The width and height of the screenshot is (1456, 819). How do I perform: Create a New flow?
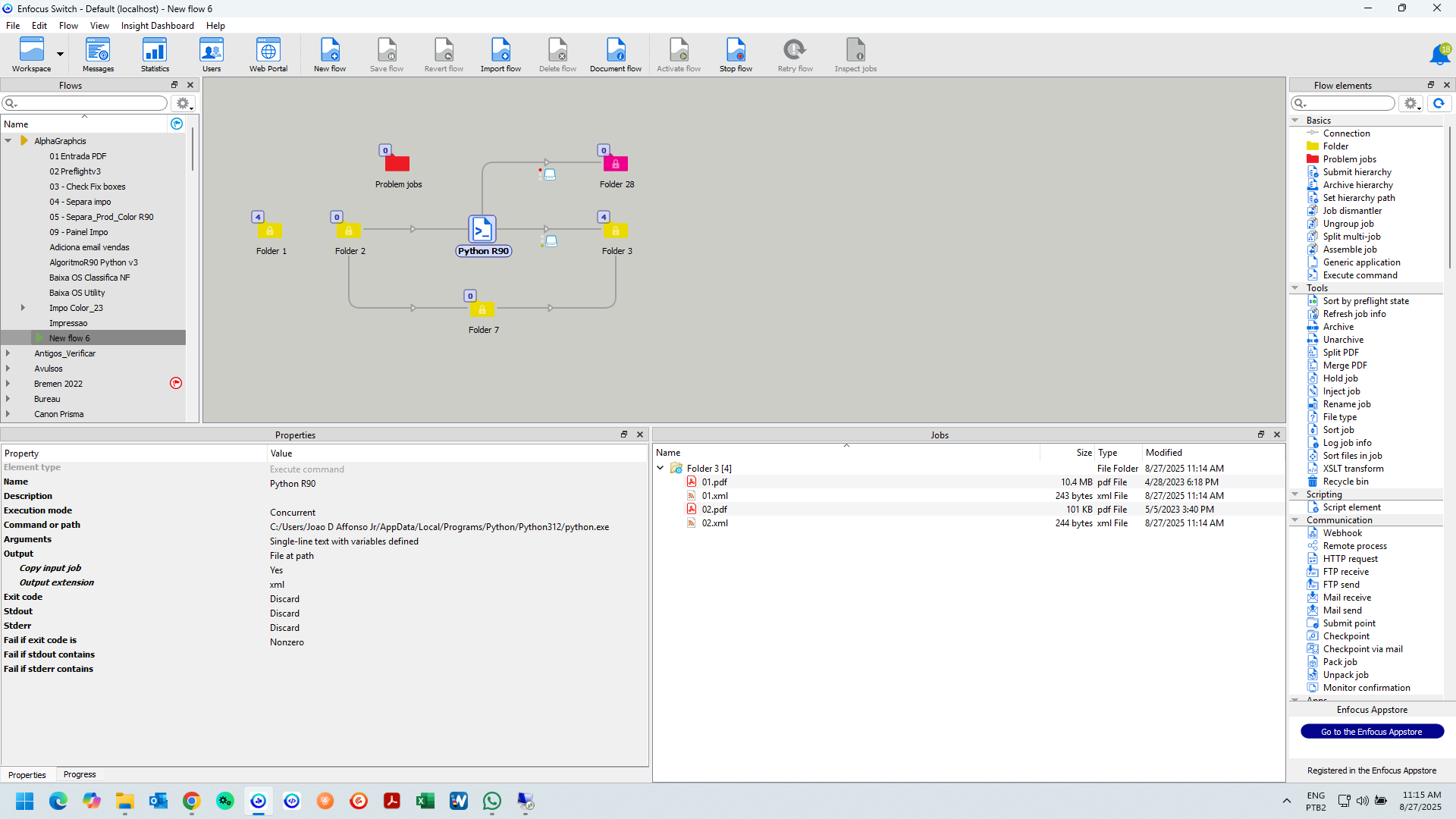[330, 55]
